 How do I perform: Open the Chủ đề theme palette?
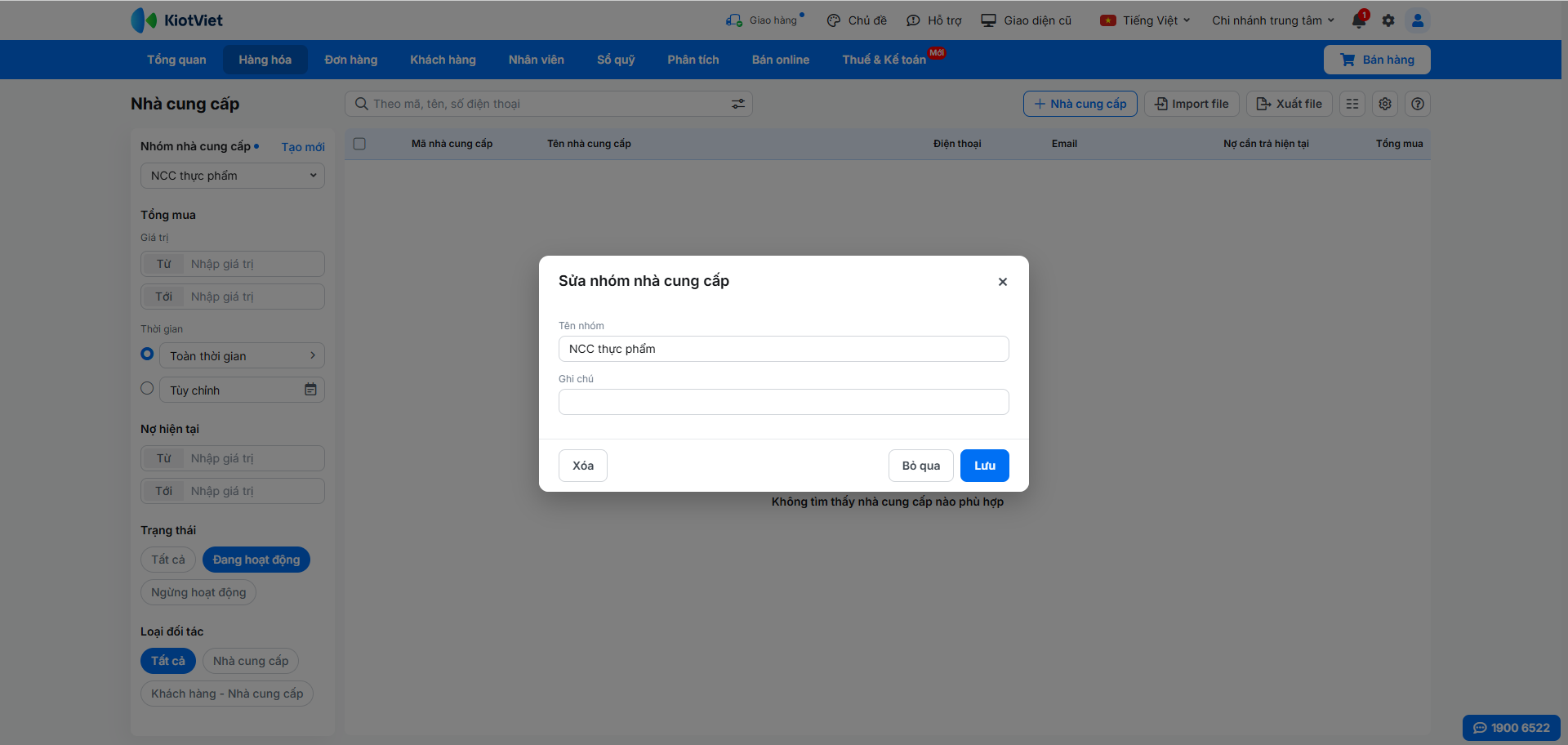pos(857,20)
